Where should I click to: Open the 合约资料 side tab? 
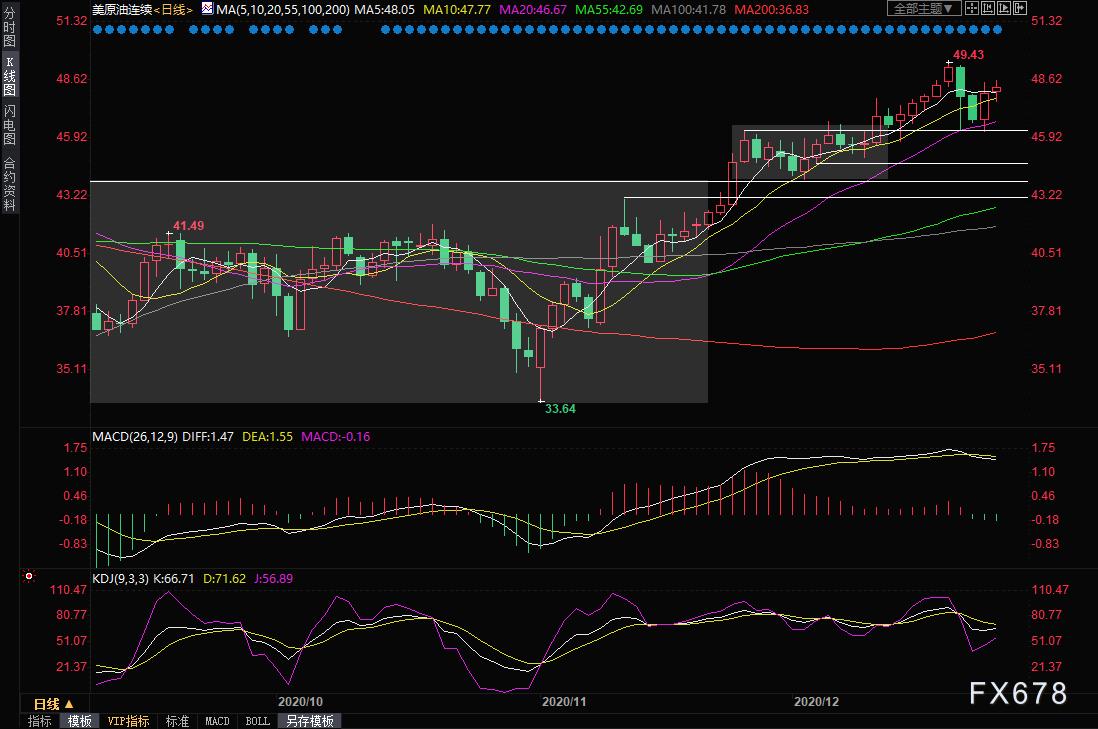(9, 183)
